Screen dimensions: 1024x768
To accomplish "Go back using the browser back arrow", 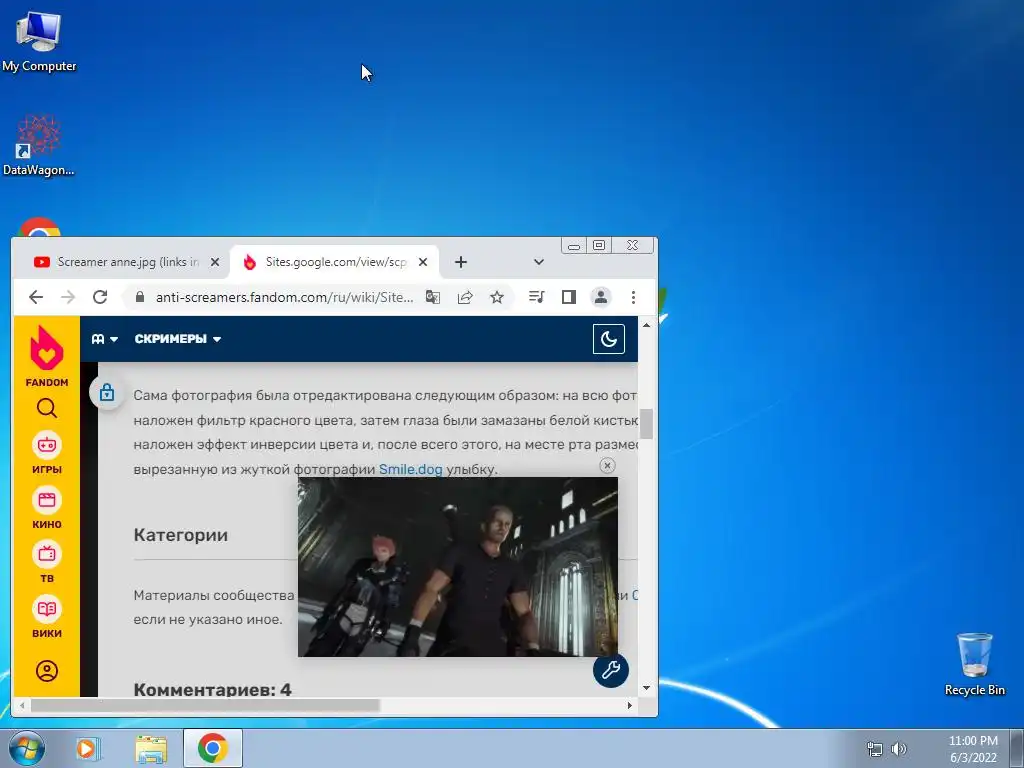I will [x=36, y=297].
